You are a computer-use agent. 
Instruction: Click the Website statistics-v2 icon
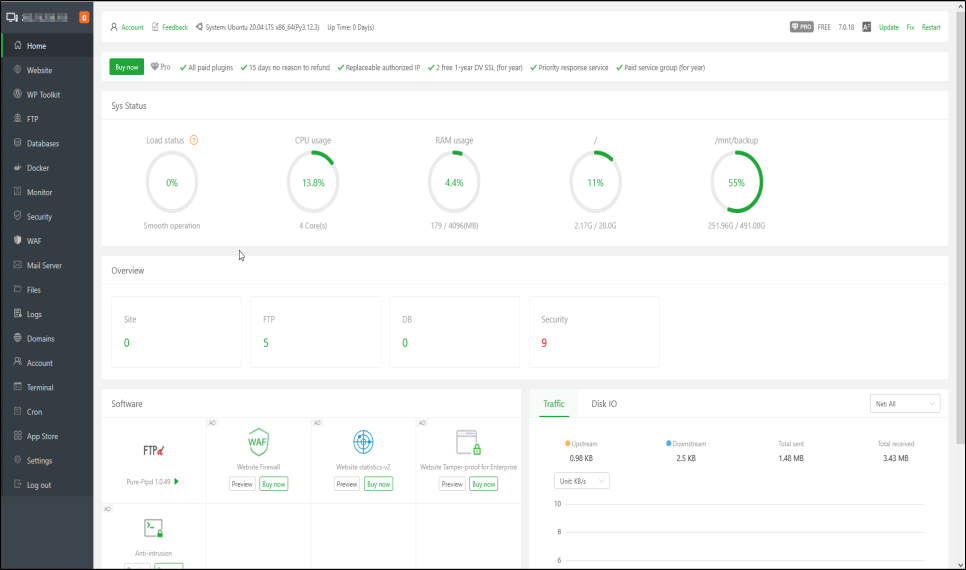click(363, 442)
